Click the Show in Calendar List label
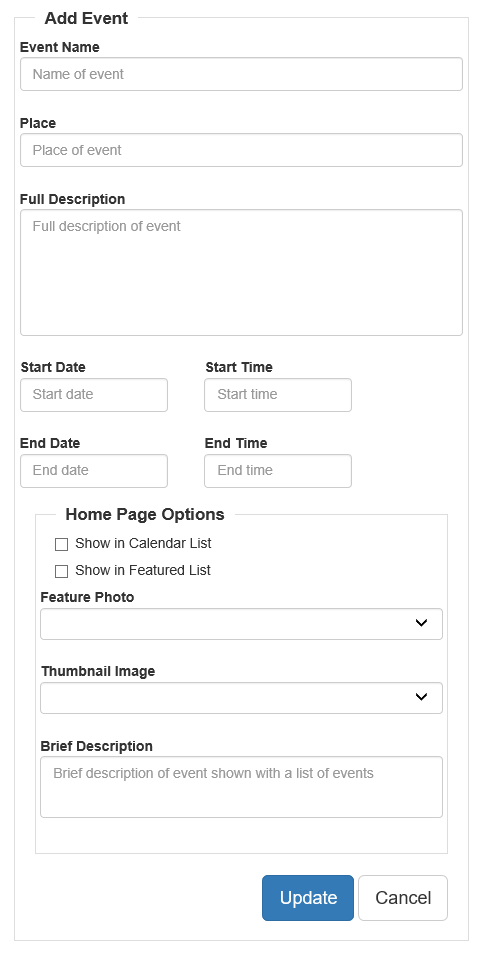The height and width of the screenshot is (955, 482). [x=143, y=543]
